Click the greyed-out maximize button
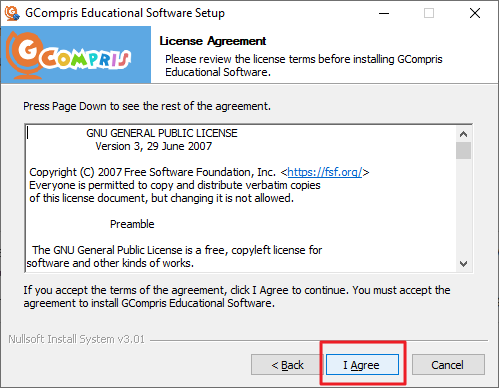 429,13
